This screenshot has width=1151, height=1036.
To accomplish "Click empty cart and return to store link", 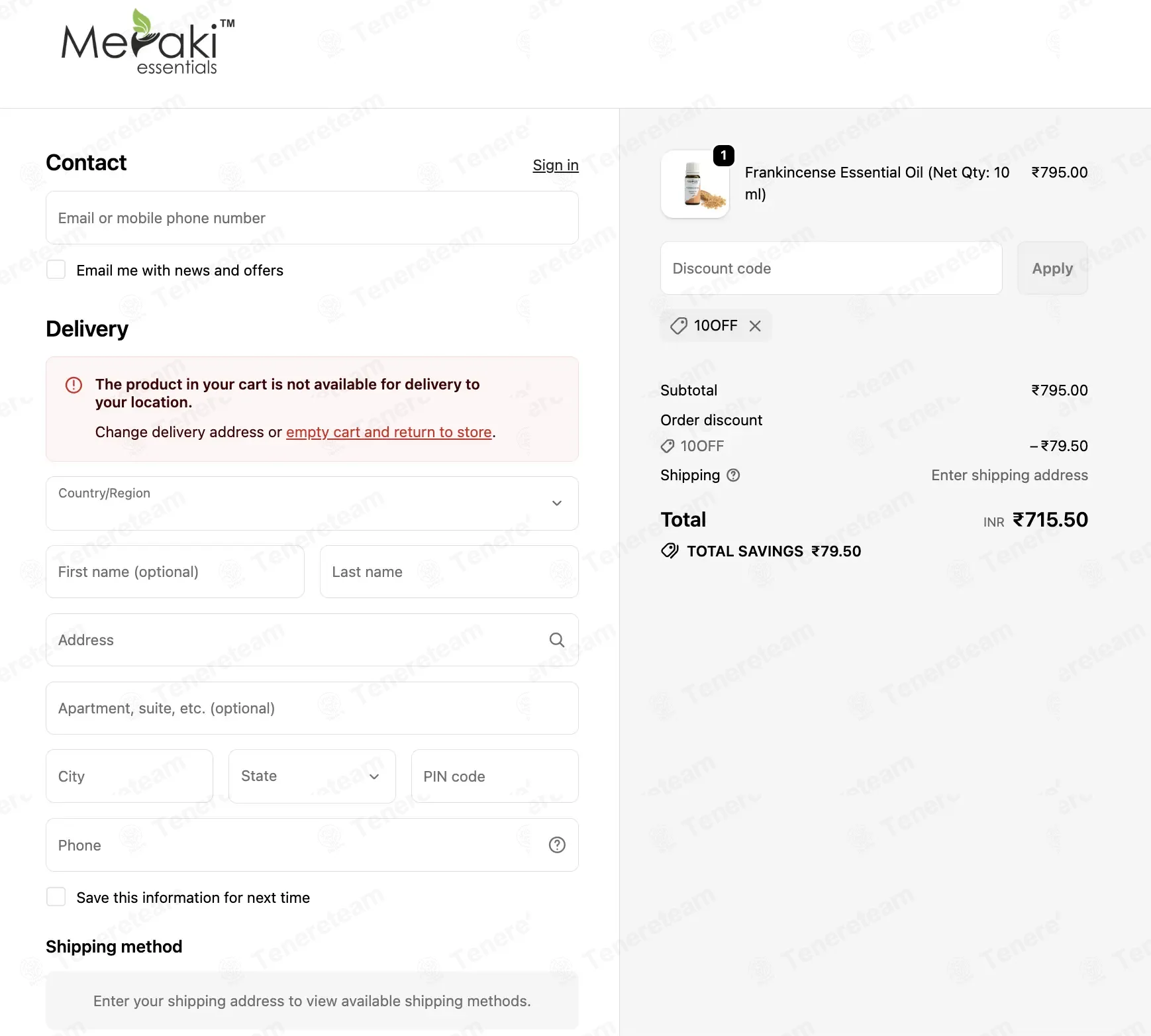I will (389, 432).
